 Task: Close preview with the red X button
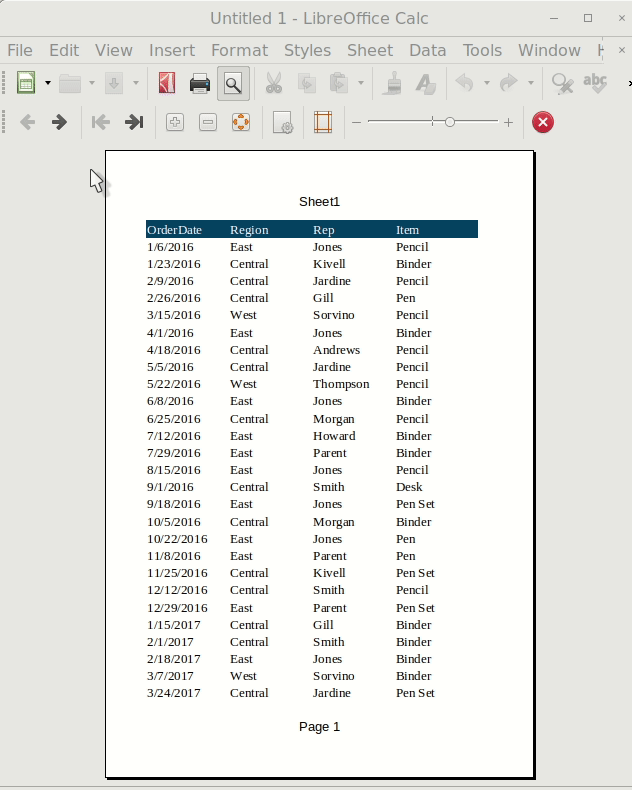pos(543,122)
